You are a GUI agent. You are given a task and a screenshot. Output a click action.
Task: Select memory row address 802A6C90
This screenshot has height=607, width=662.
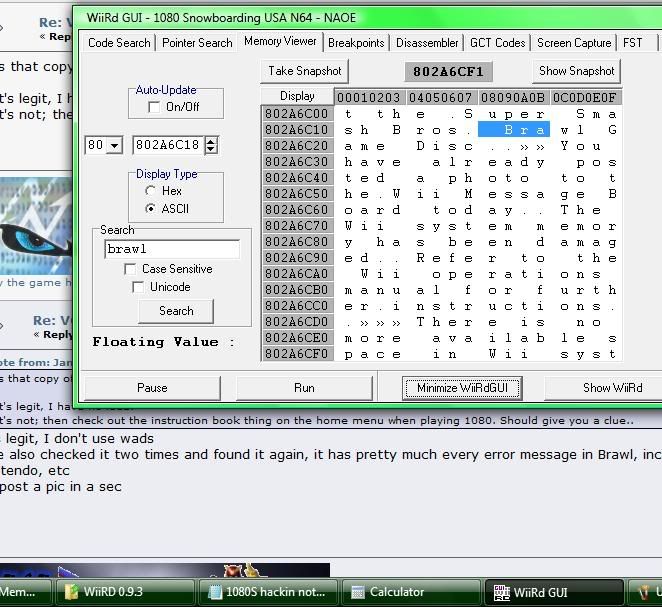click(x=297, y=258)
